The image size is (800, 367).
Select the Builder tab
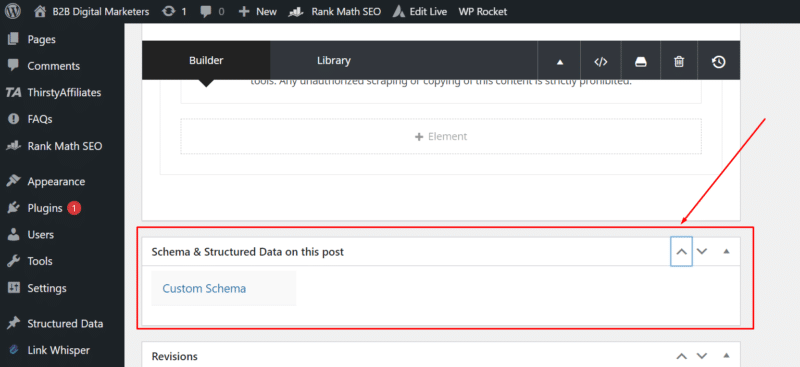206,60
